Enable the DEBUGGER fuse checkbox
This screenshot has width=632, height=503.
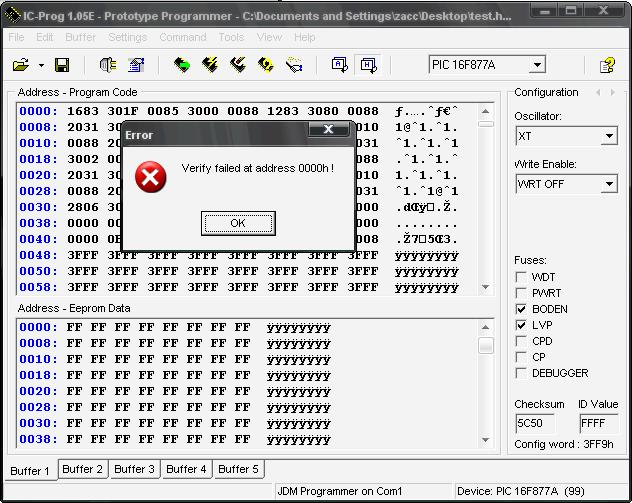(x=521, y=373)
